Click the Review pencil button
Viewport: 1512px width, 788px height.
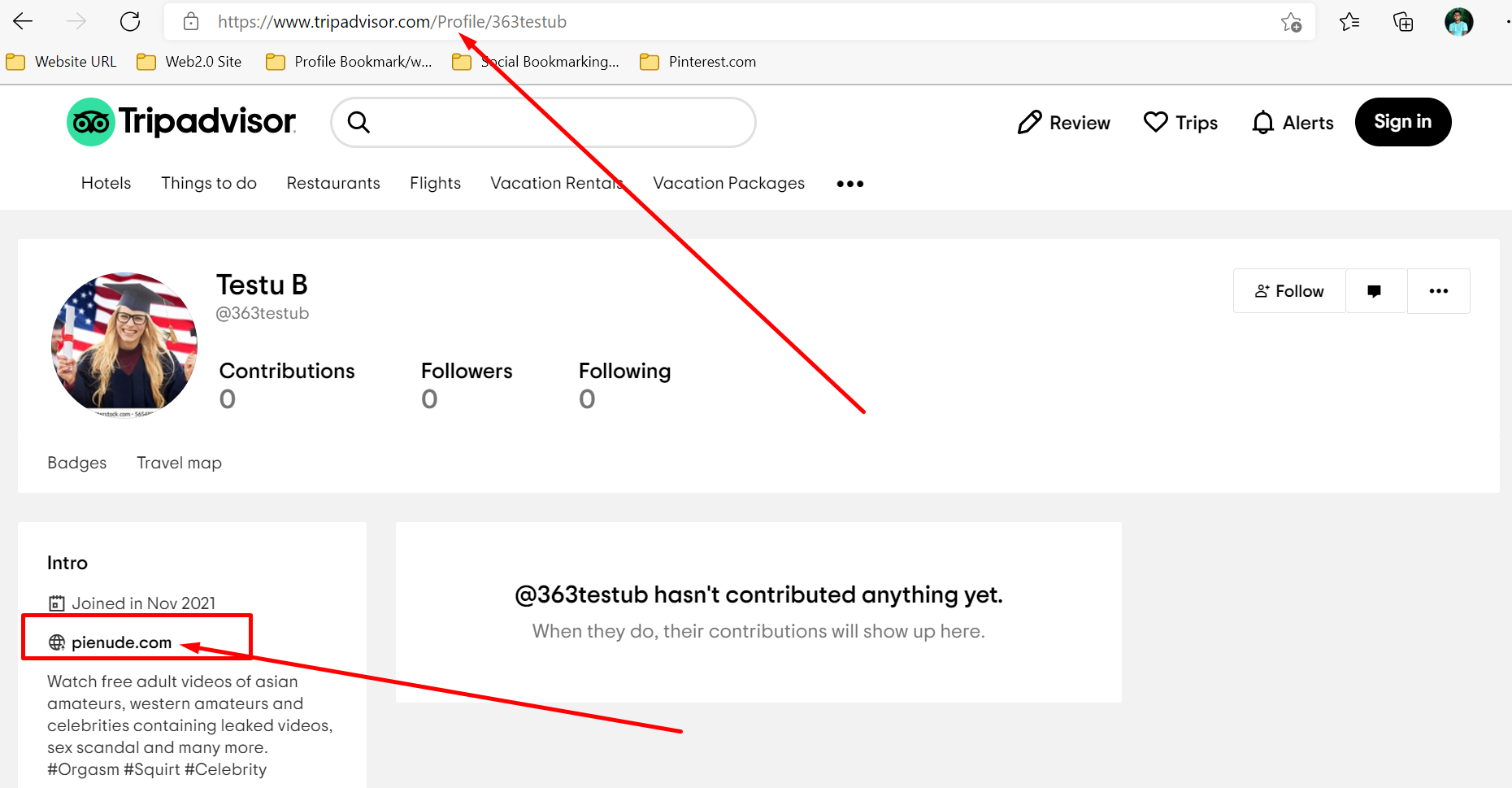click(x=1063, y=123)
